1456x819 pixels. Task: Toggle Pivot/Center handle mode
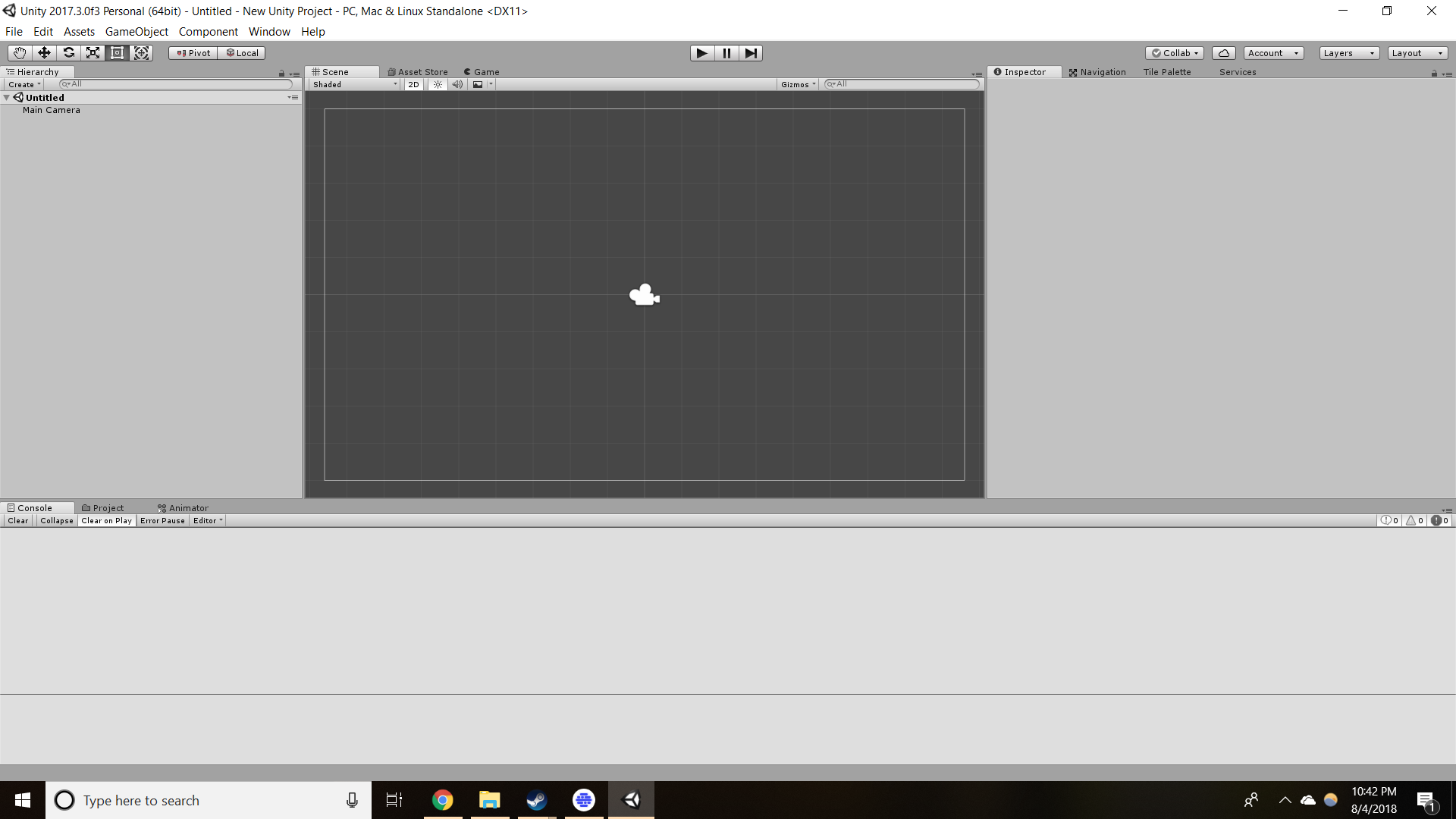pyautogui.click(x=193, y=53)
